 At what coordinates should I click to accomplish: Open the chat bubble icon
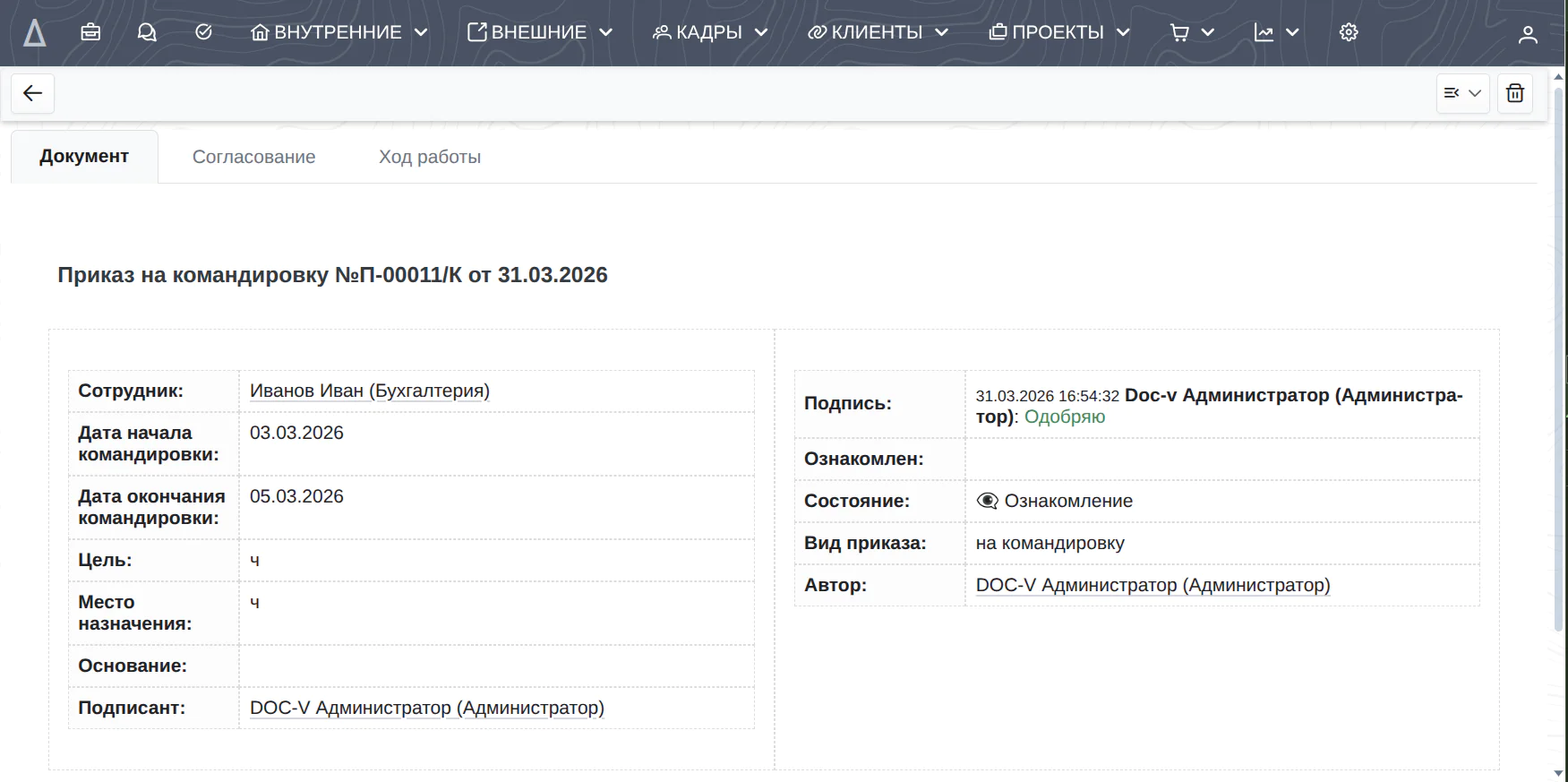point(147,32)
